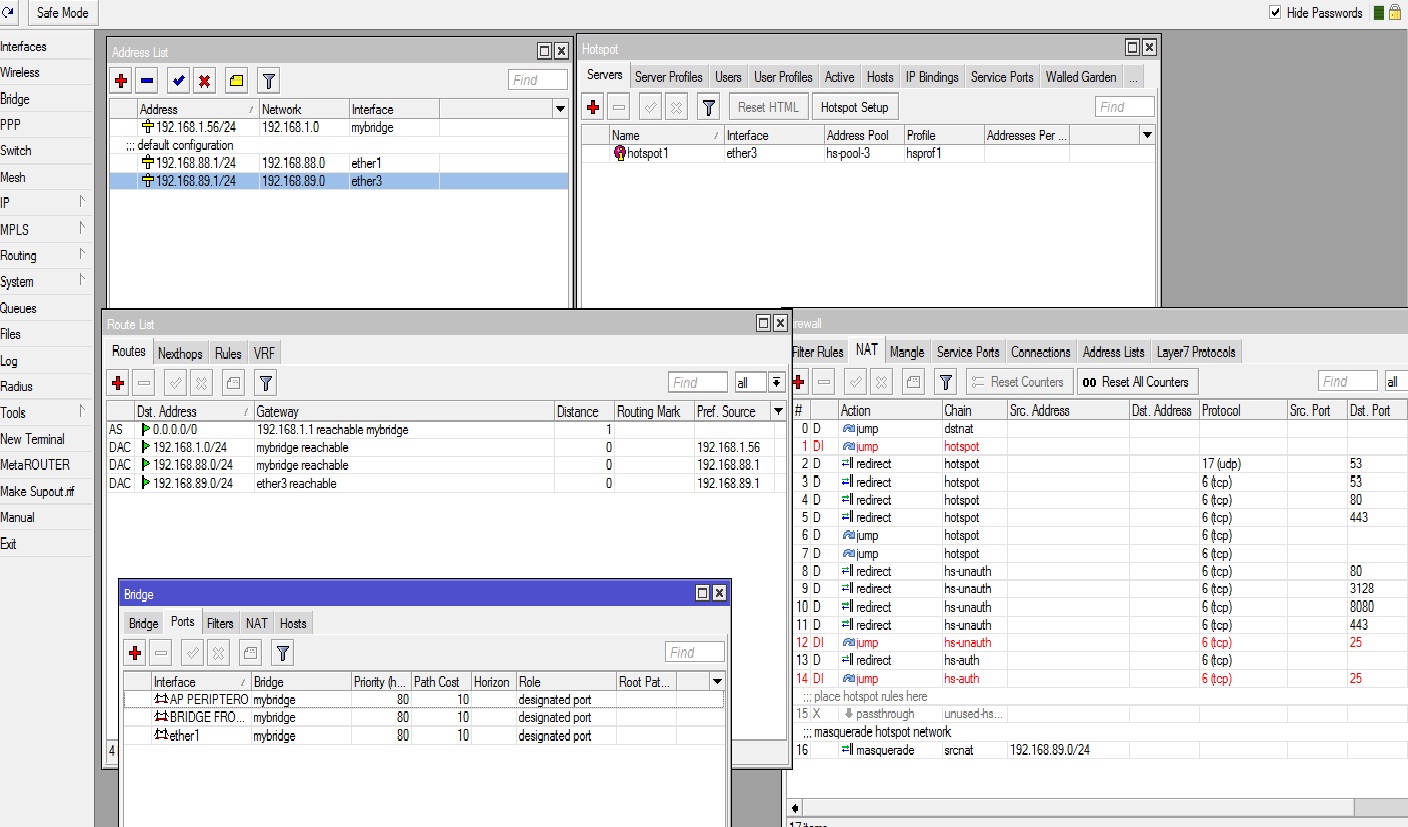
Task: Focus the Find field in Address List
Action: coord(537,80)
